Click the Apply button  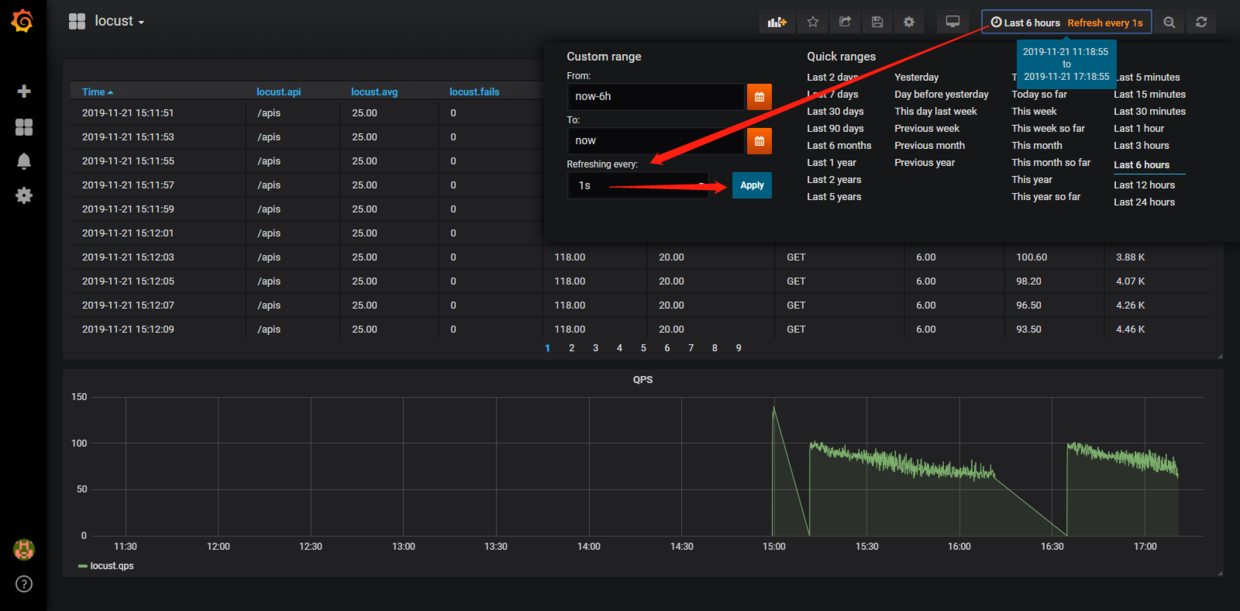(752, 185)
